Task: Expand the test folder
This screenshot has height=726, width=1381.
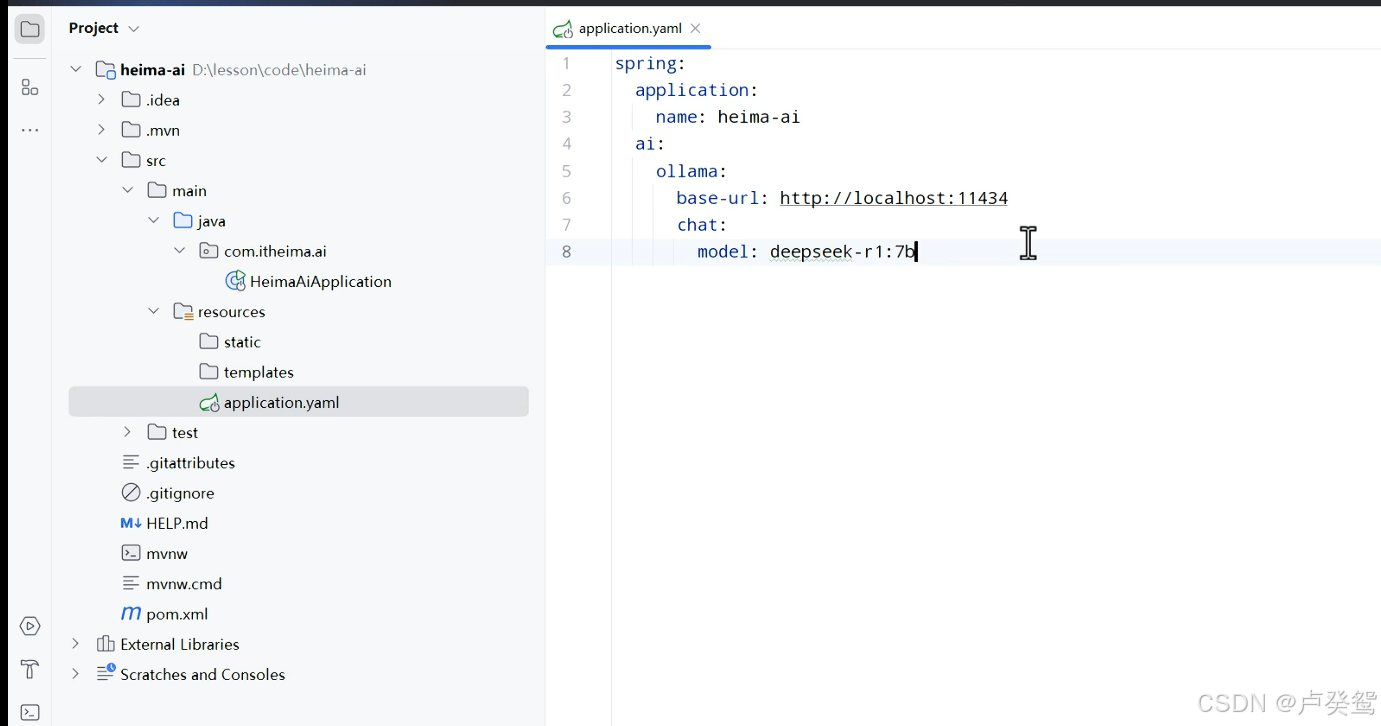Action: pyautogui.click(x=127, y=432)
